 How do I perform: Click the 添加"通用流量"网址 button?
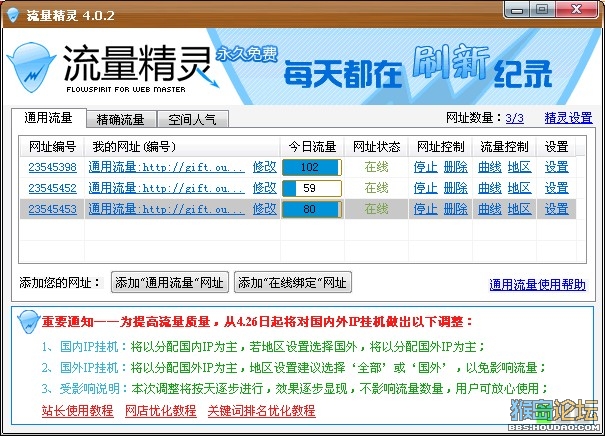(x=170, y=282)
